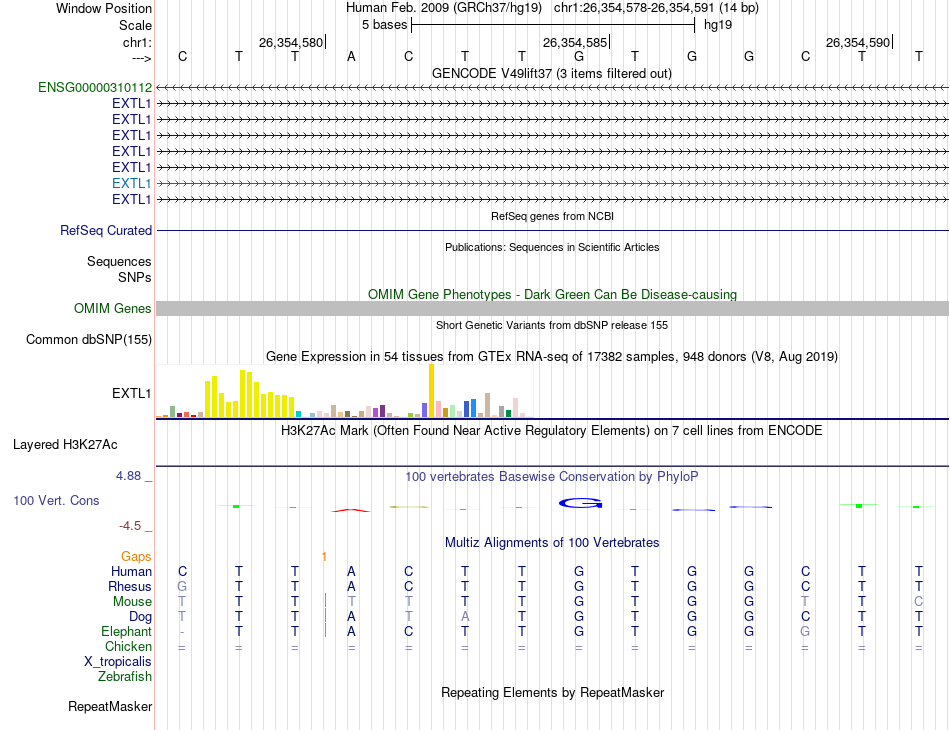Click the orange Gaps label
950x730 pixels.
pos(136,557)
